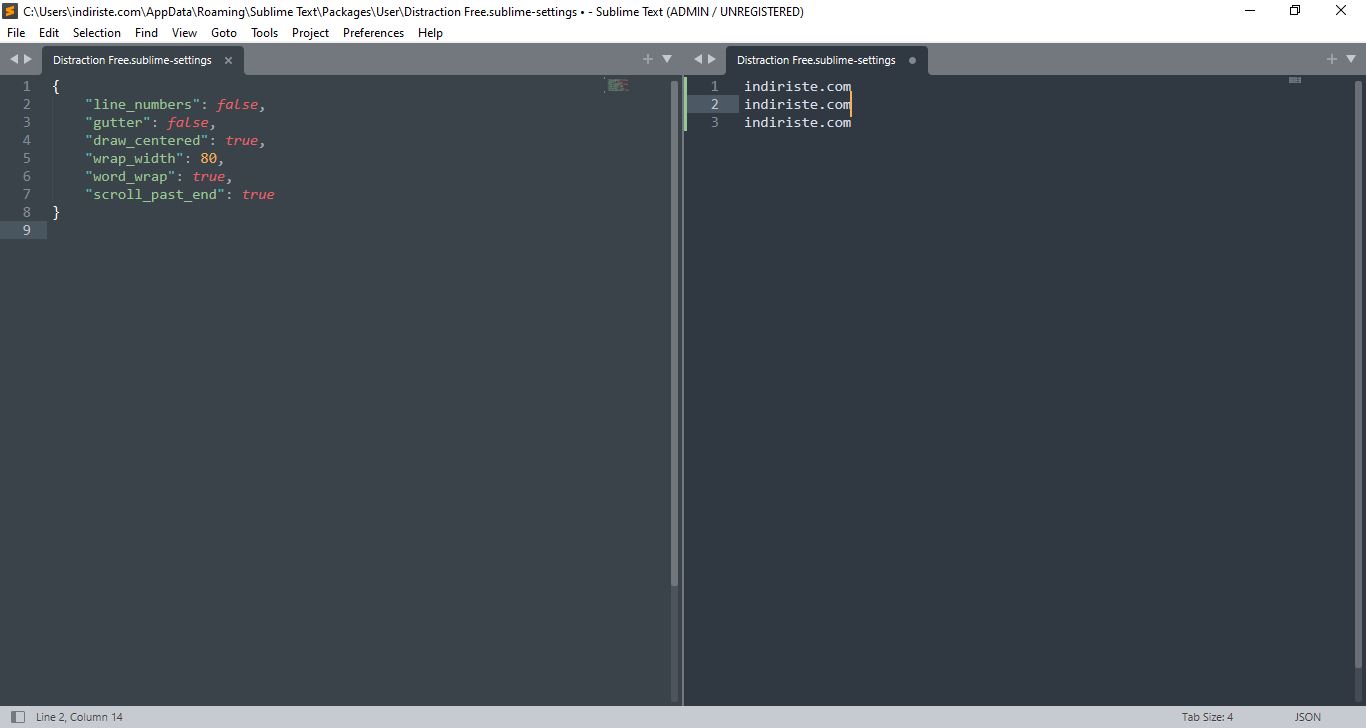Click Line 2, Column 14 status text
This screenshot has width=1366, height=728.
point(79,717)
